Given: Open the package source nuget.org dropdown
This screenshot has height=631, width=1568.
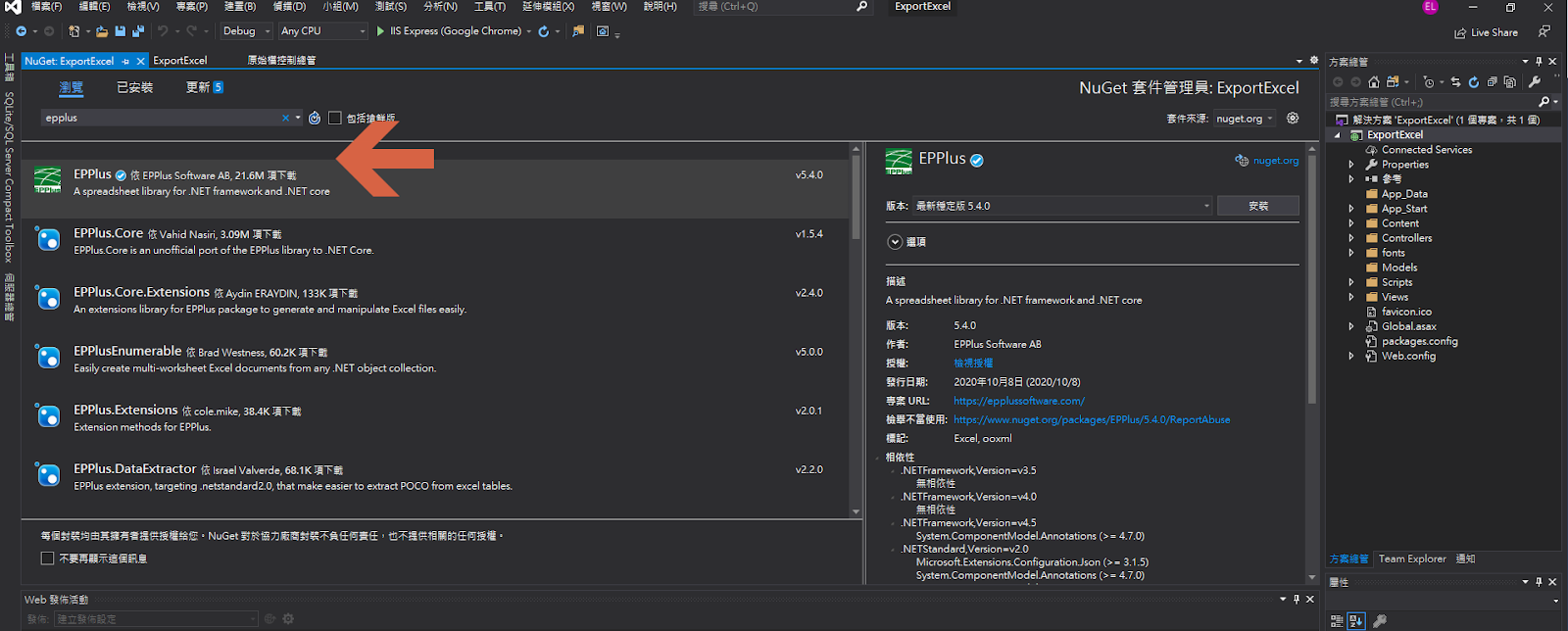Looking at the screenshot, I should click(1245, 119).
